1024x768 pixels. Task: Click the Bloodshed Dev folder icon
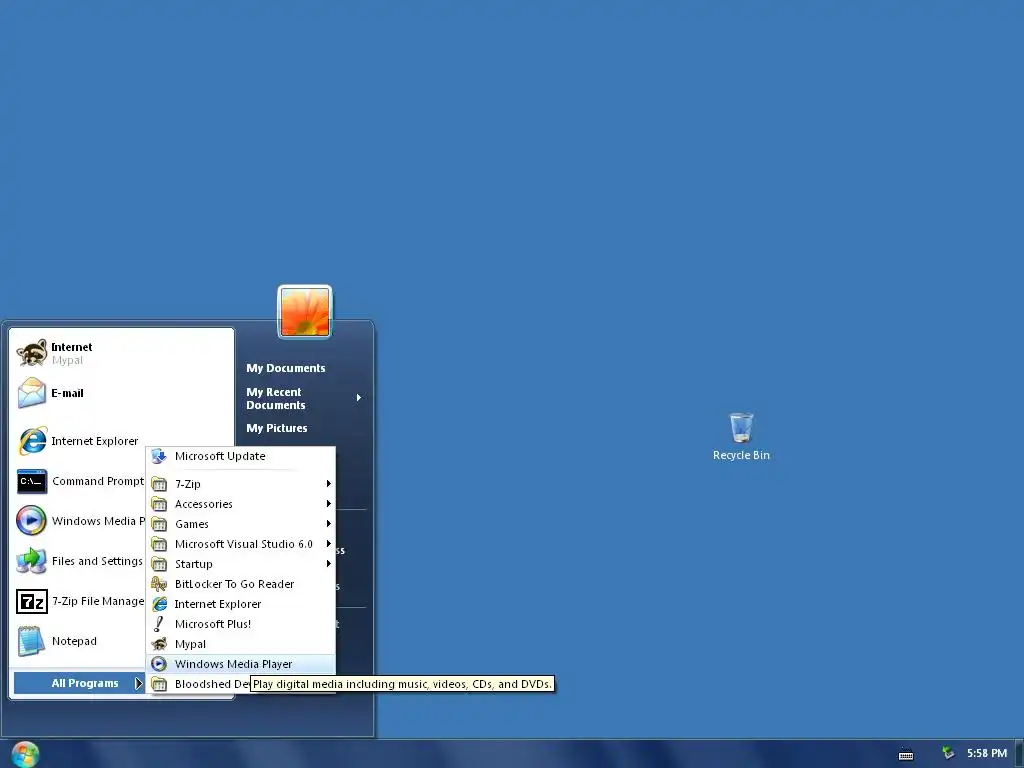(x=159, y=684)
